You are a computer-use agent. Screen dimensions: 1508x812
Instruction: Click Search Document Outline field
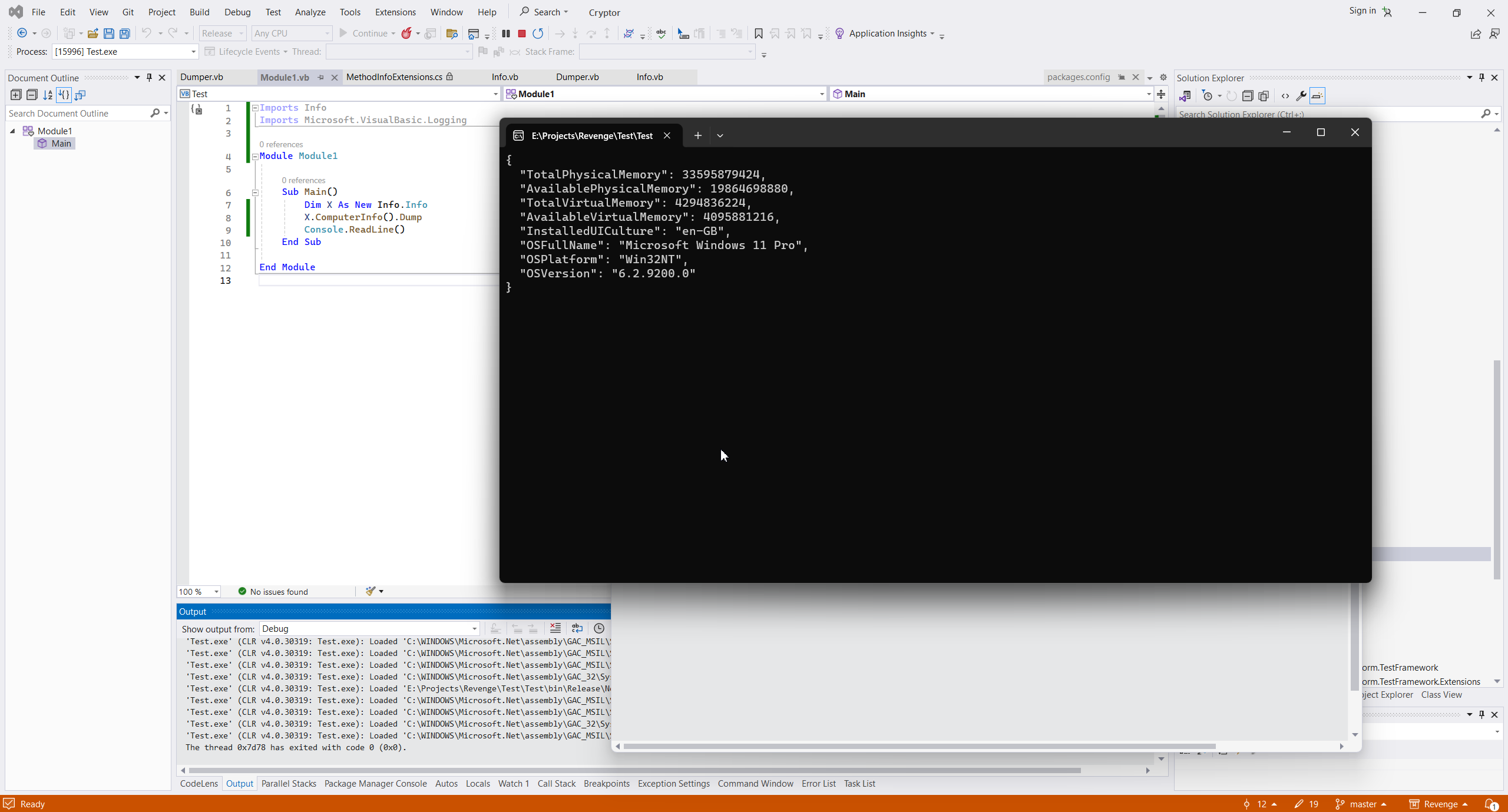[x=77, y=113]
